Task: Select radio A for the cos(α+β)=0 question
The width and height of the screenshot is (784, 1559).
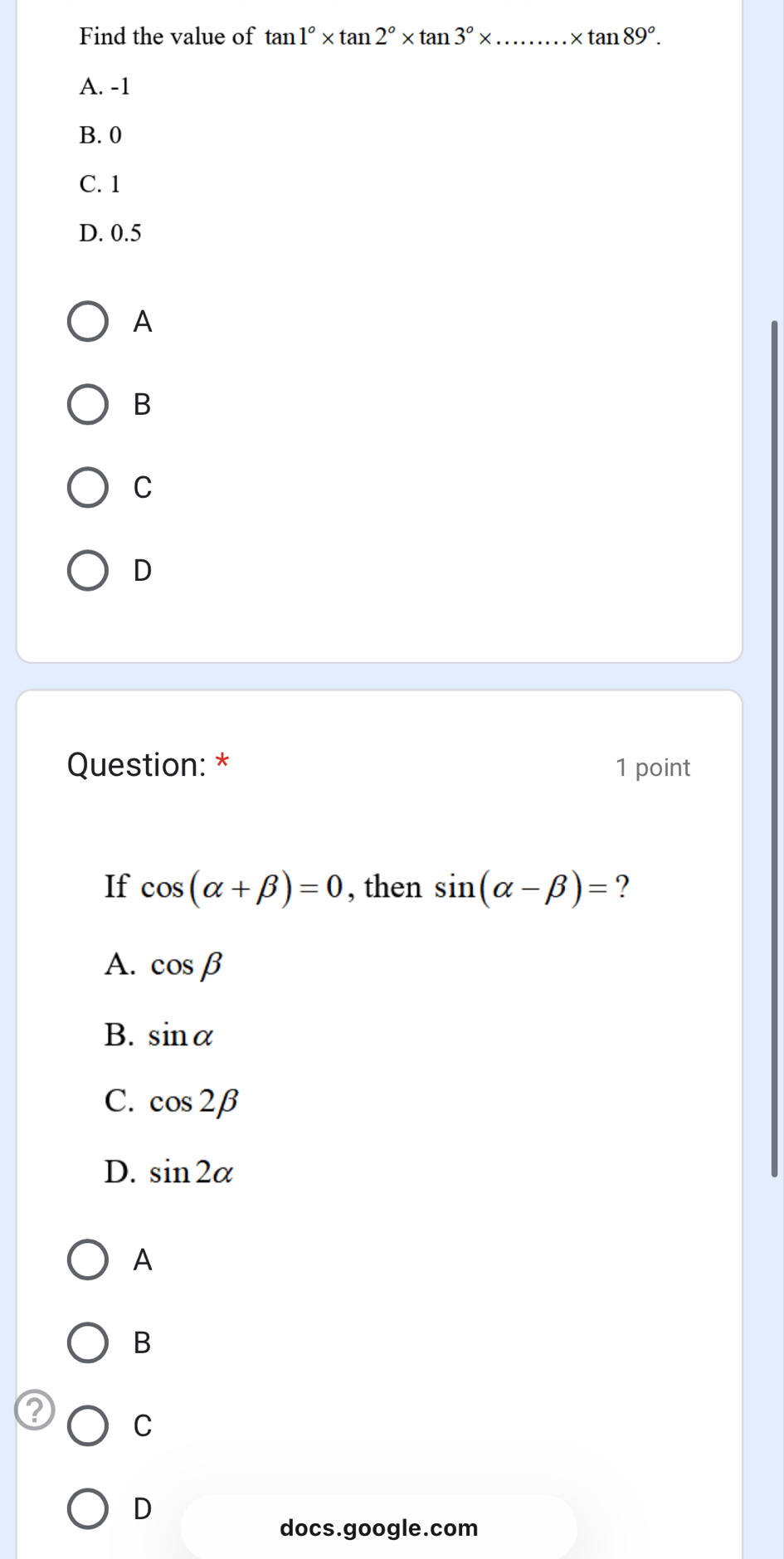Action: coord(88,1260)
